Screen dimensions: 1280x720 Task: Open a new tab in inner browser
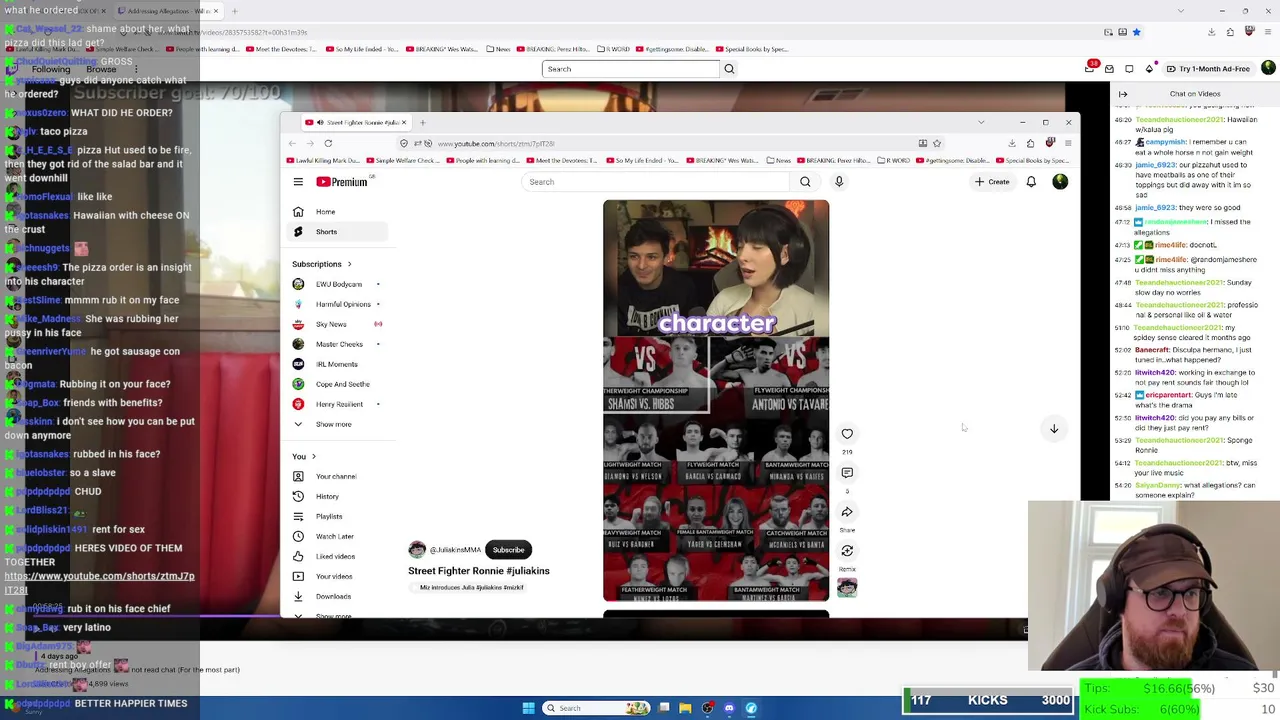click(422, 123)
